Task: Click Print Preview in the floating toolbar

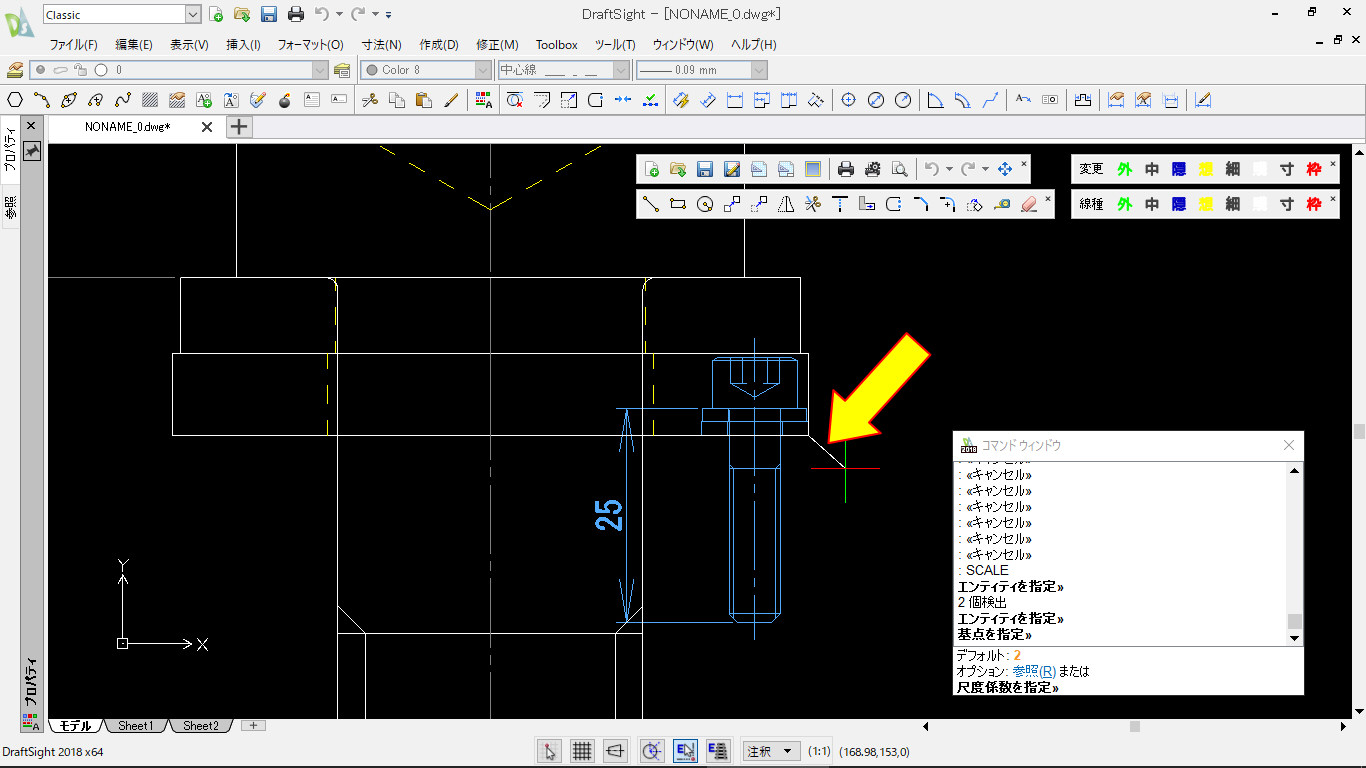Action: click(899, 169)
